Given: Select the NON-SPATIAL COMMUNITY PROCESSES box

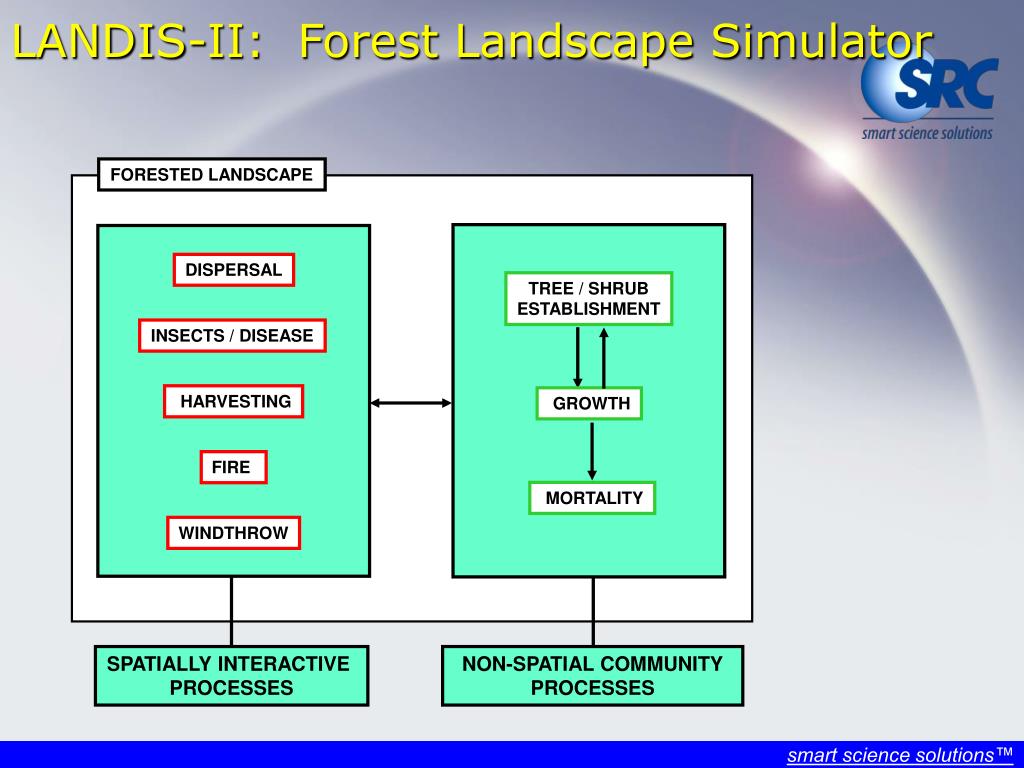Looking at the screenshot, I should 592,676.
